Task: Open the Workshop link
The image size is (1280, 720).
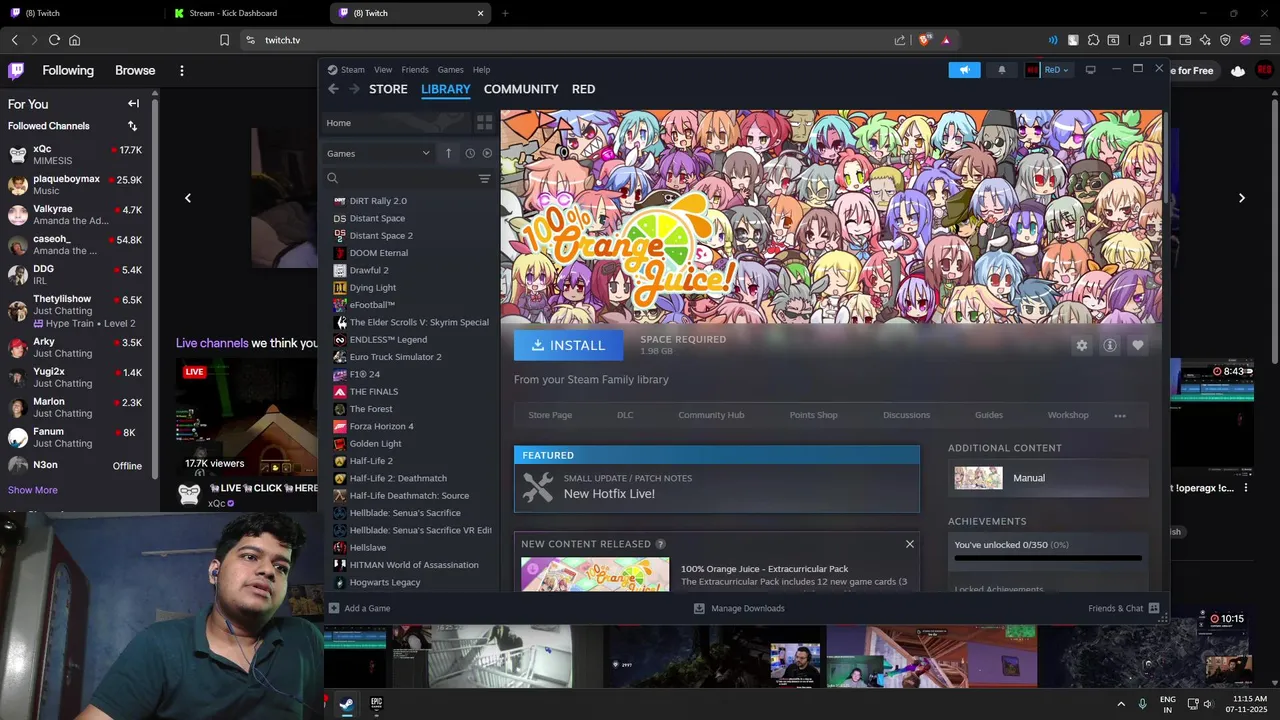Action: click(1068, 415)
